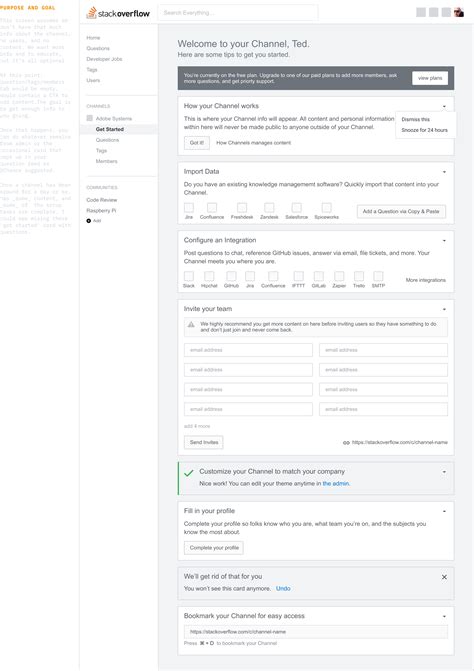Screen dimensions: 474x671
Task: Focus the Search Everything field
Action: tap(238, 13)
